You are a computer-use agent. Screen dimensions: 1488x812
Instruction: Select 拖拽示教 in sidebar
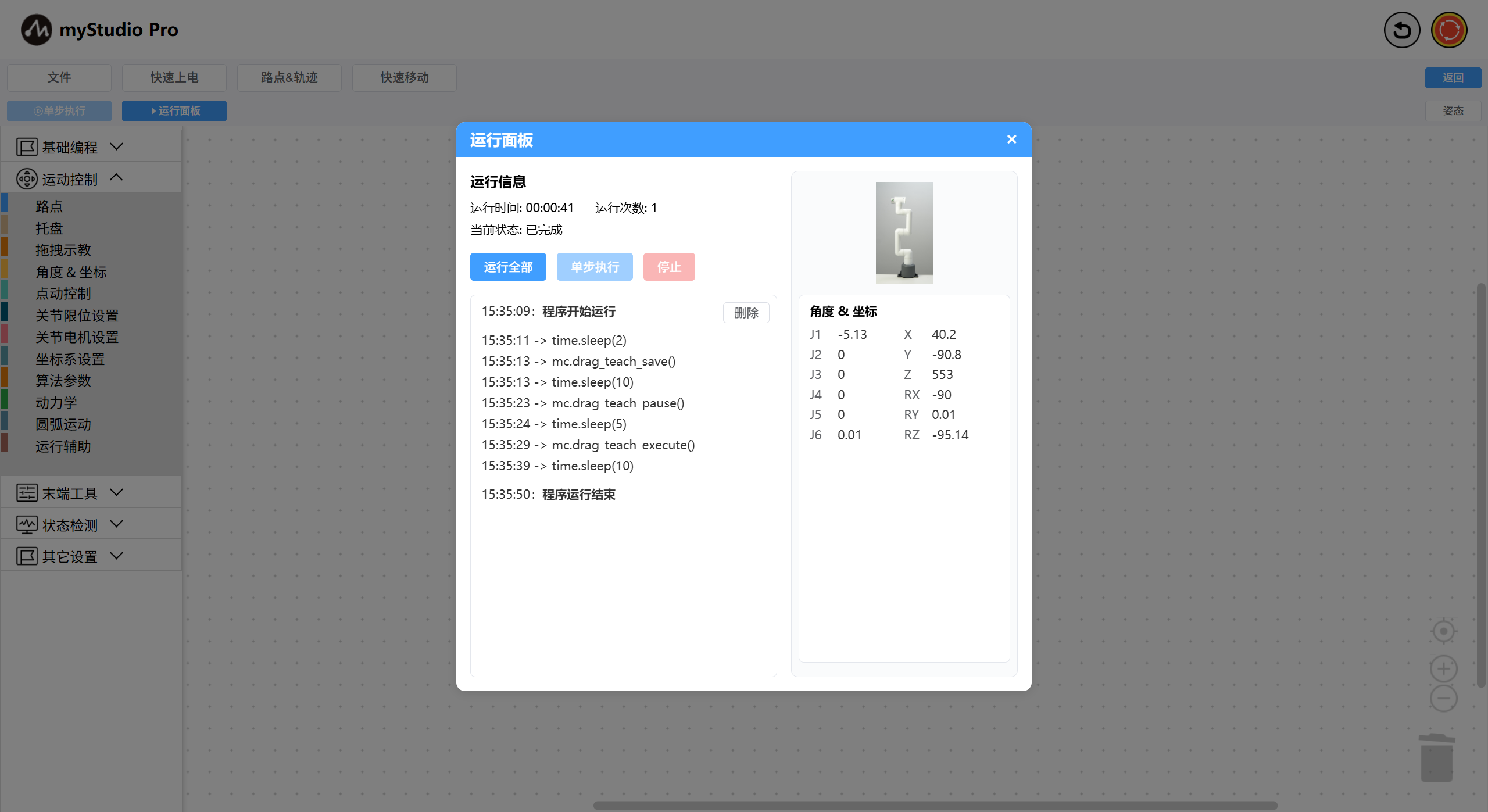click(x=63, y=250)
